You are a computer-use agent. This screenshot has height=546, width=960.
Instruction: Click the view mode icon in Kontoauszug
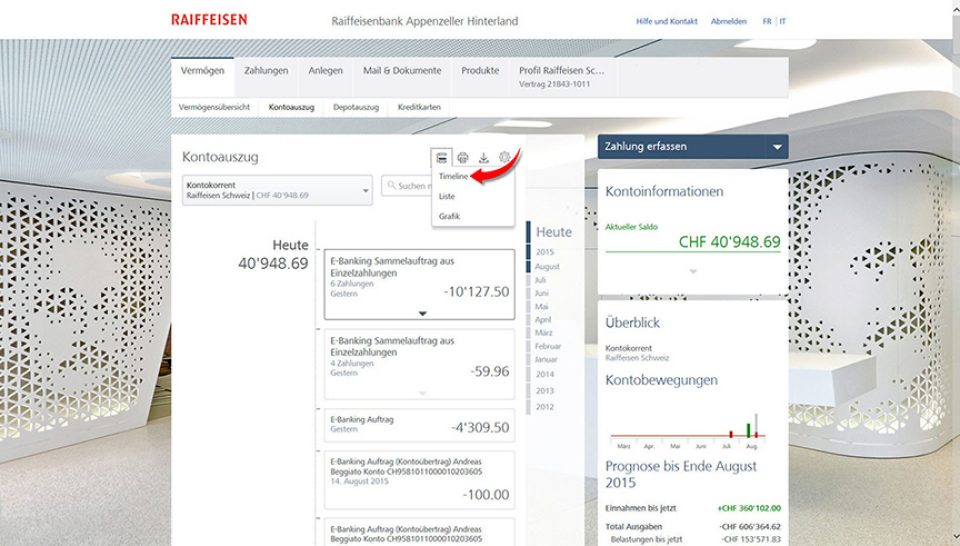441,157
